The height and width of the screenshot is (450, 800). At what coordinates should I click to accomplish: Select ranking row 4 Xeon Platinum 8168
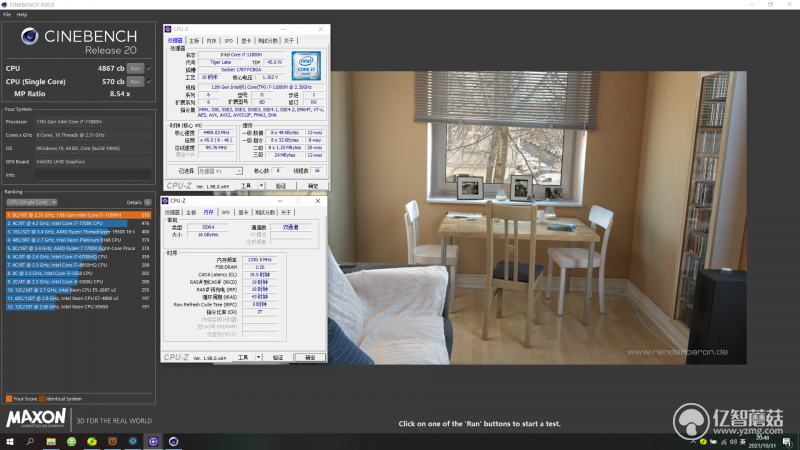coord(79,240)
